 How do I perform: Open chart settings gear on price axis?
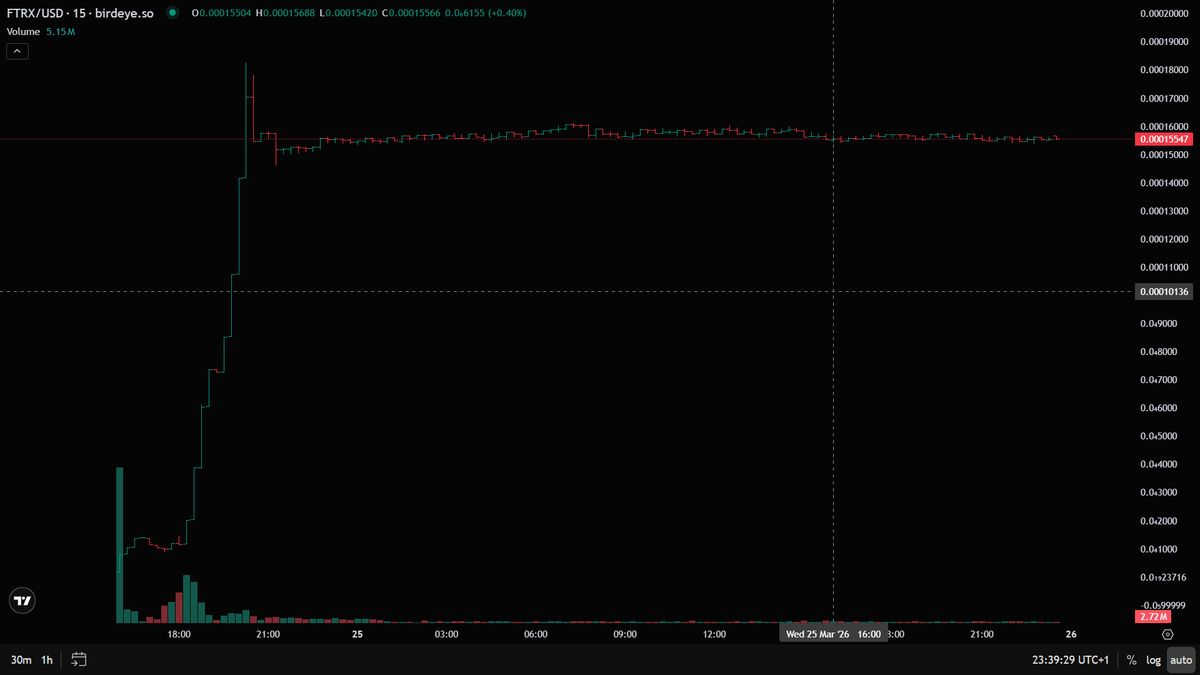click(1167, 634)
